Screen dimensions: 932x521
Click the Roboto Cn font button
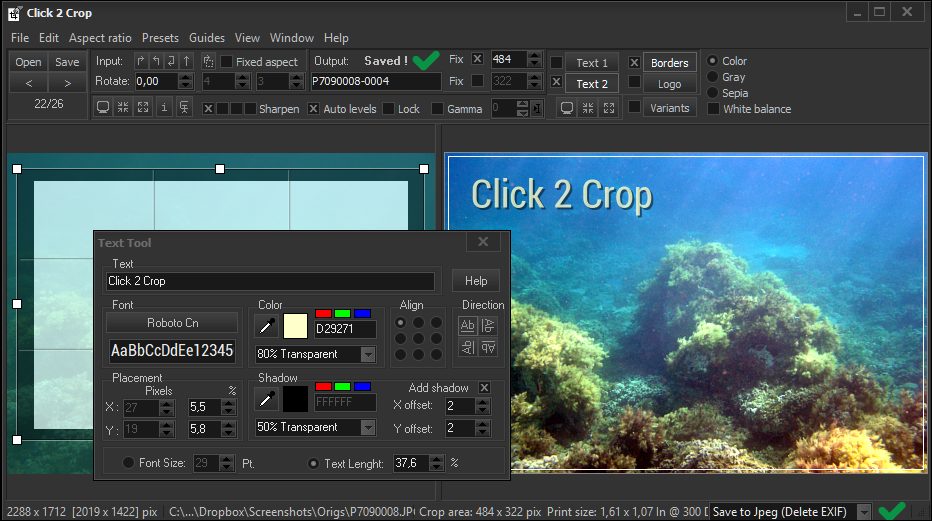(172, 323)
